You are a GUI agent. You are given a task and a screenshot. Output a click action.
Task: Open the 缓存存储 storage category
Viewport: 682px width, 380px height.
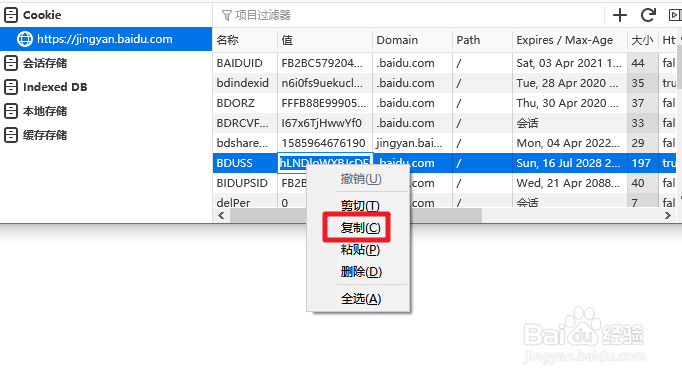click(106, 135)
